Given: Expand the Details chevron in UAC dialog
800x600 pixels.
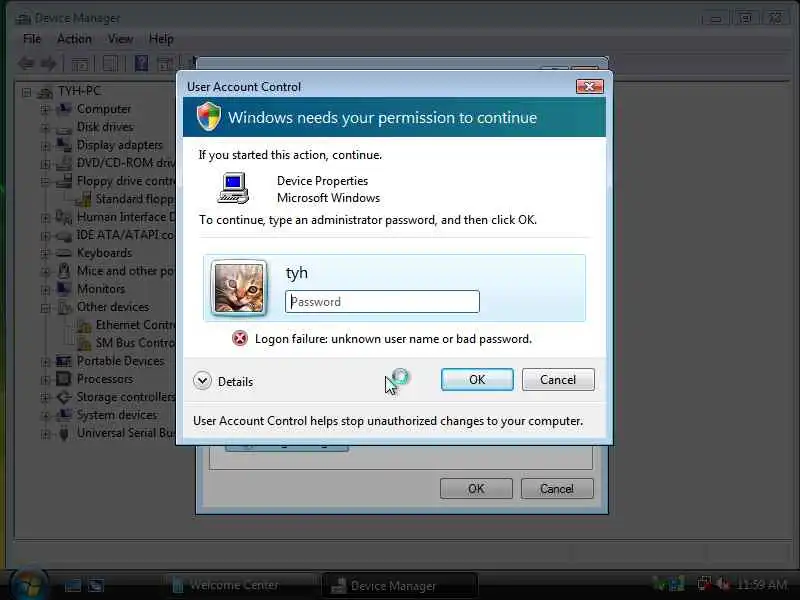Looking at the screenshot, I should tap(203, 381).
